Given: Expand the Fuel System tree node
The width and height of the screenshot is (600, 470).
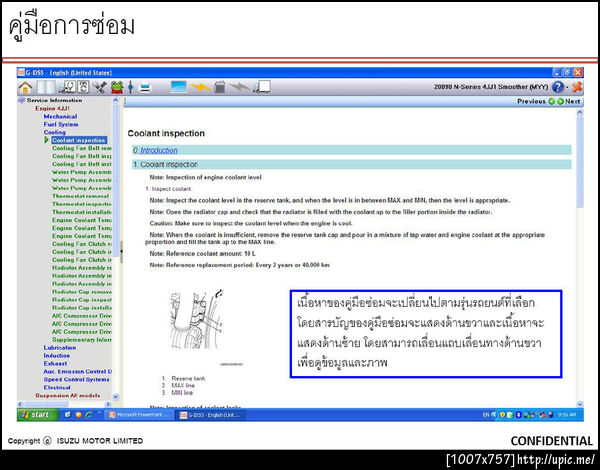Looking at the screenshot, I should point(61,124).
